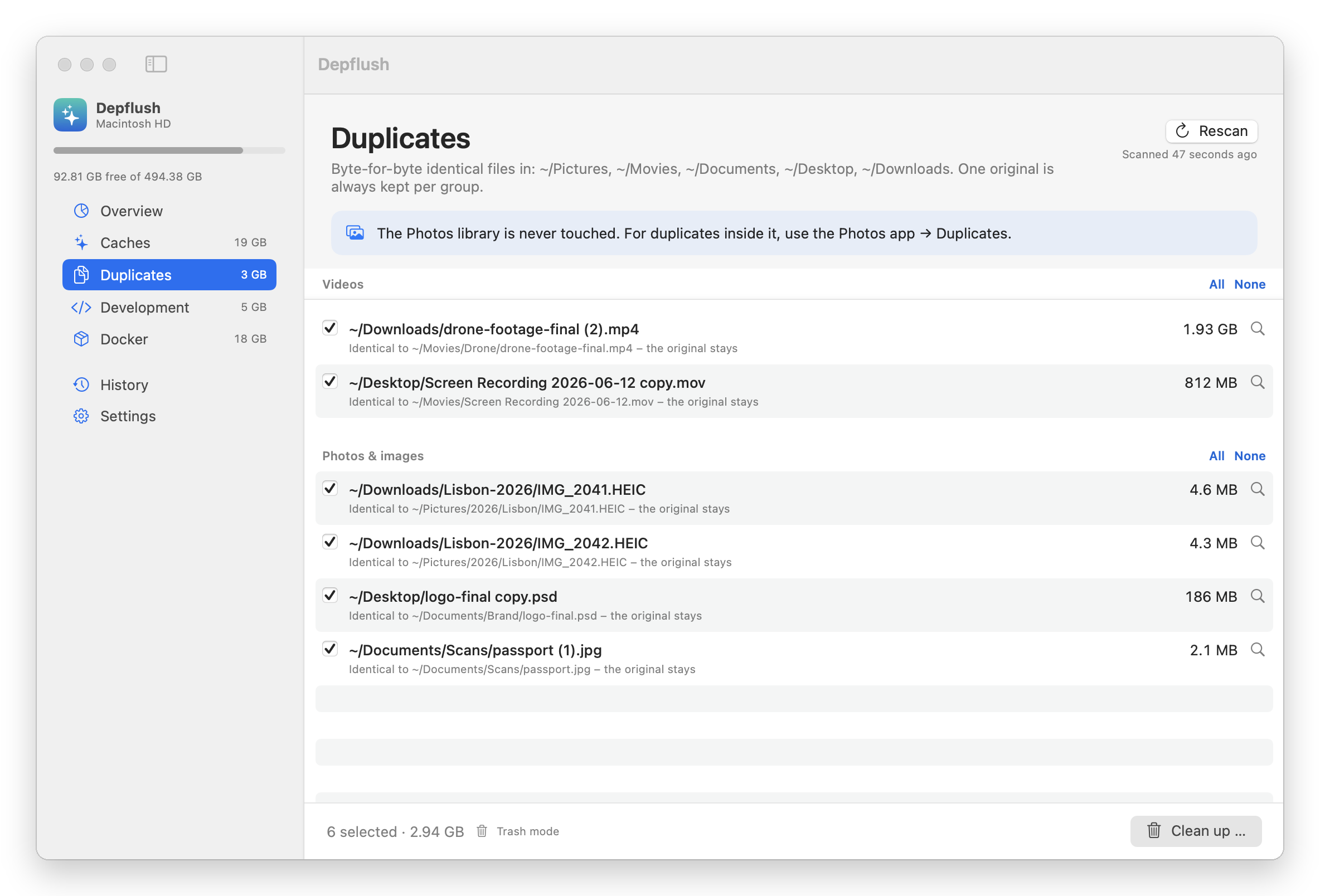The width and height of the screenshot is (1320, 896).
Task: Click the 4.6 MB size value
Action: 1213,490
